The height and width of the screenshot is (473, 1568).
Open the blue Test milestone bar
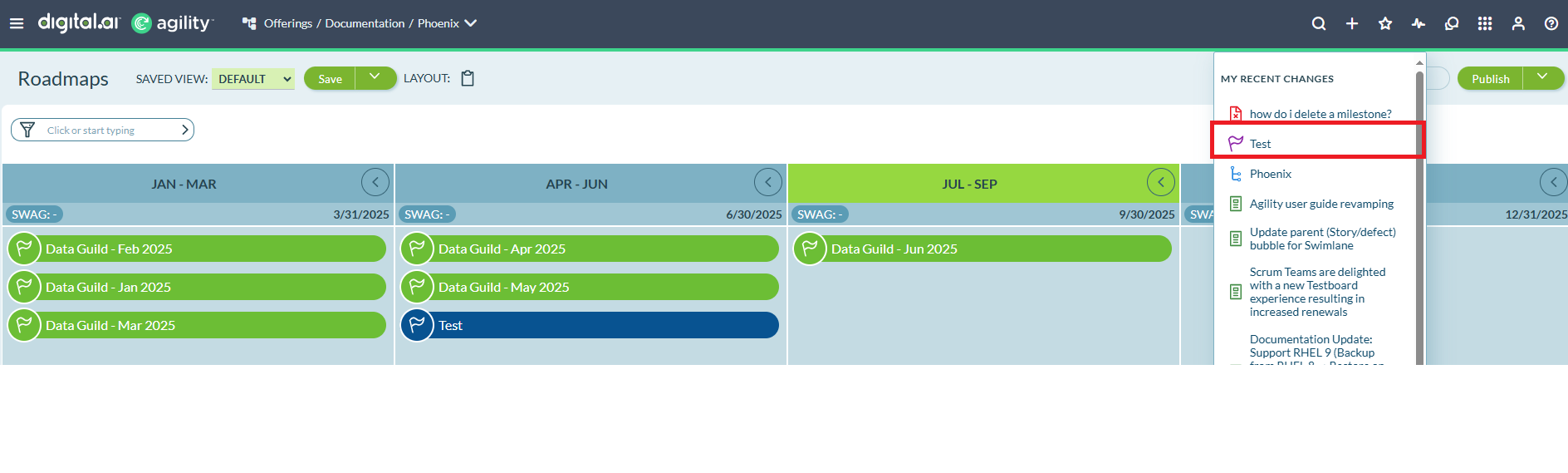[590, 325]
